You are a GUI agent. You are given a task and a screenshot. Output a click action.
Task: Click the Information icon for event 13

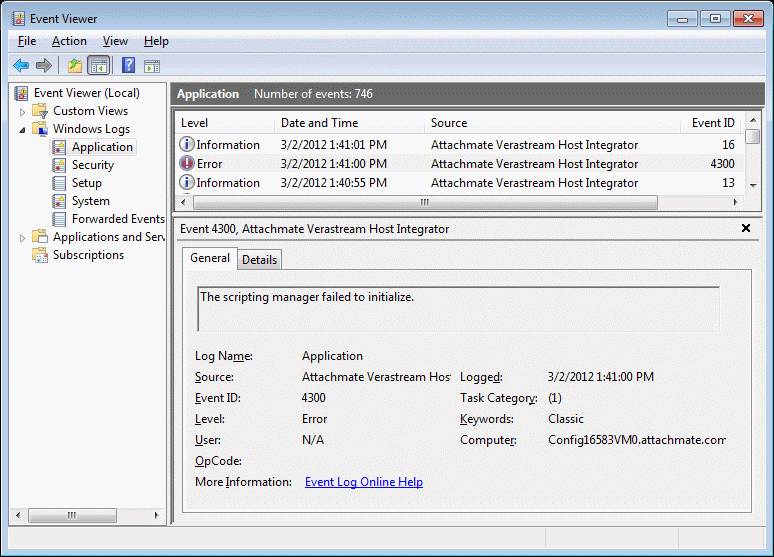pyautogui.click(x=187, y=182)
